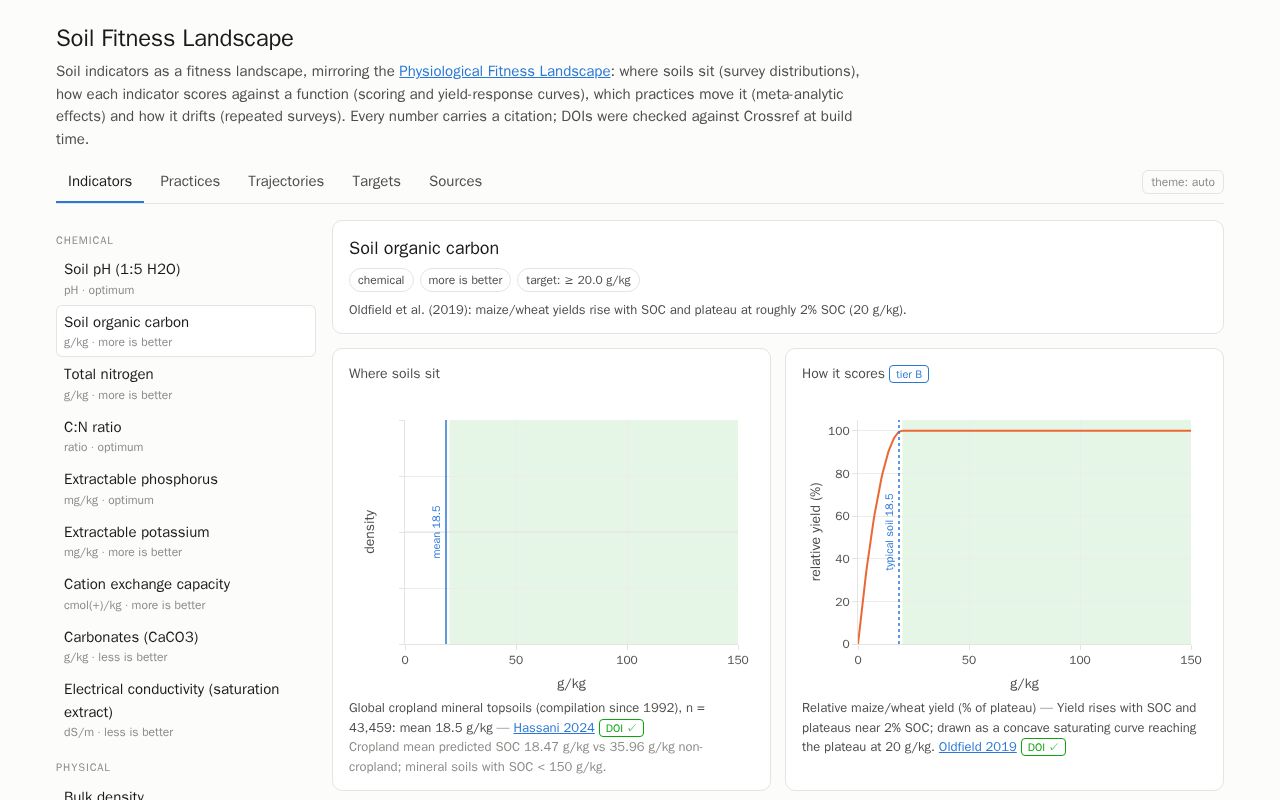Open the Trajectories tab
This screenshot has height=800, width=1280.
tap(286, 181)
